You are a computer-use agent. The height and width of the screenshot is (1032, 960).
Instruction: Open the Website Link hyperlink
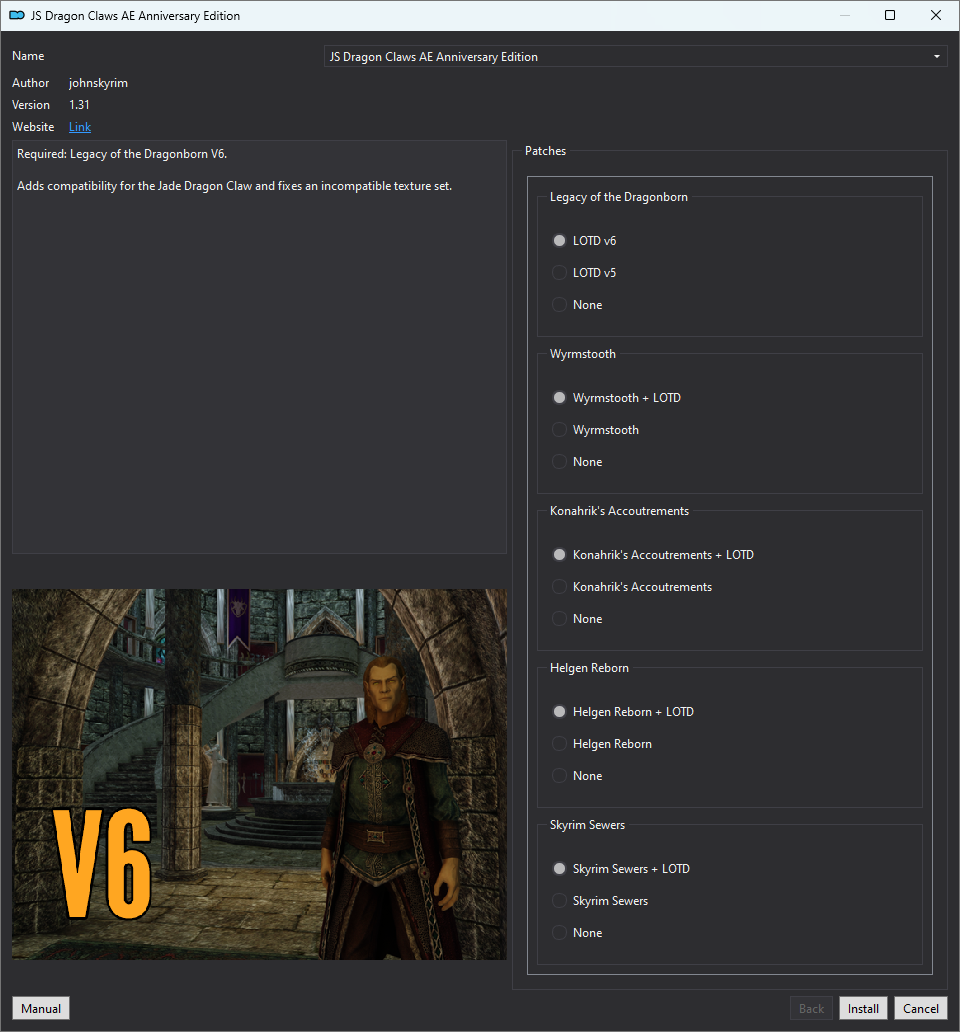(80, 127)
